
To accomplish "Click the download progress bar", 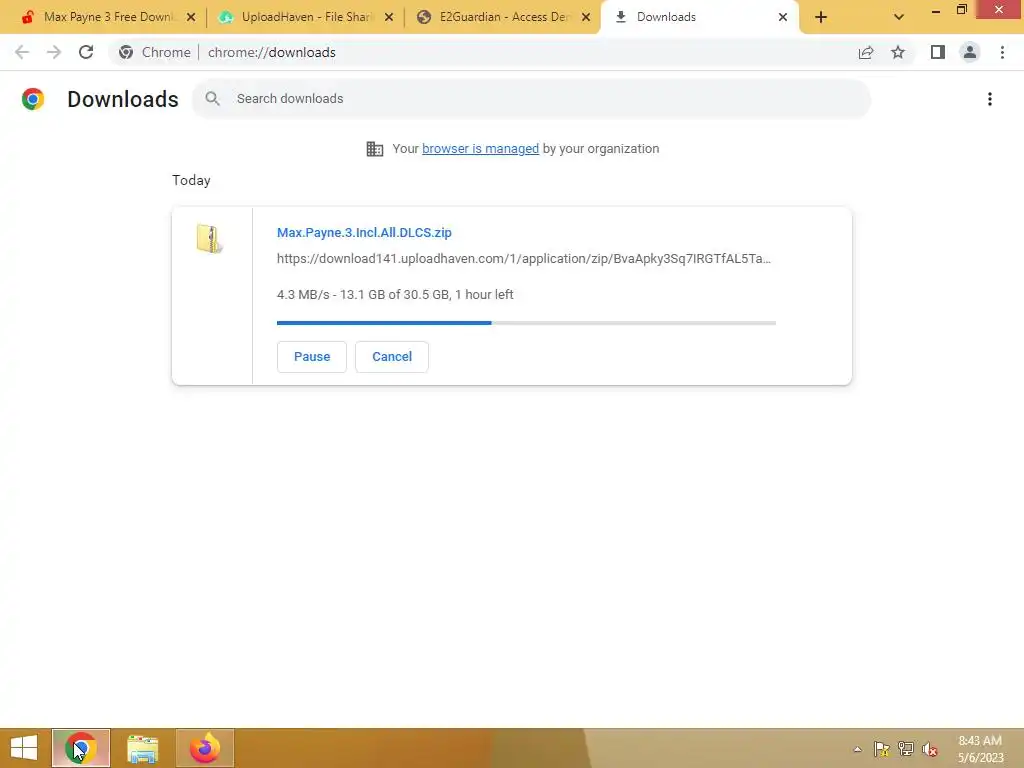I will (526, 323).
